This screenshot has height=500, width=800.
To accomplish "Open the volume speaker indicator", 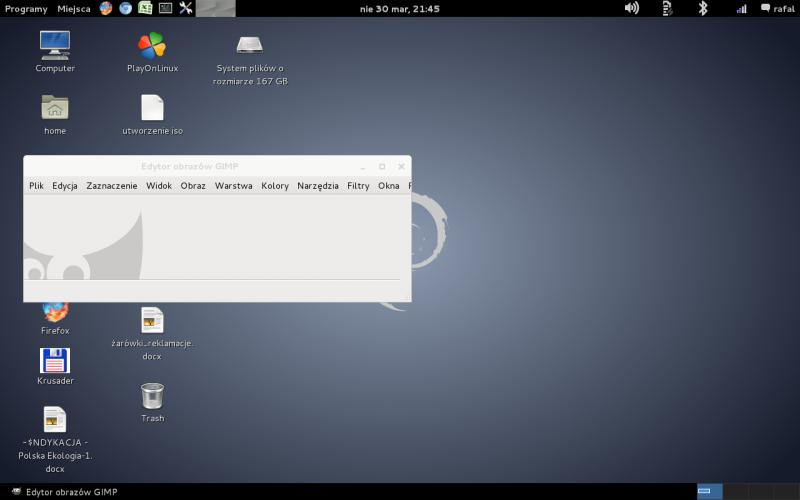I will pyautogui.click(x=632, y=8).
